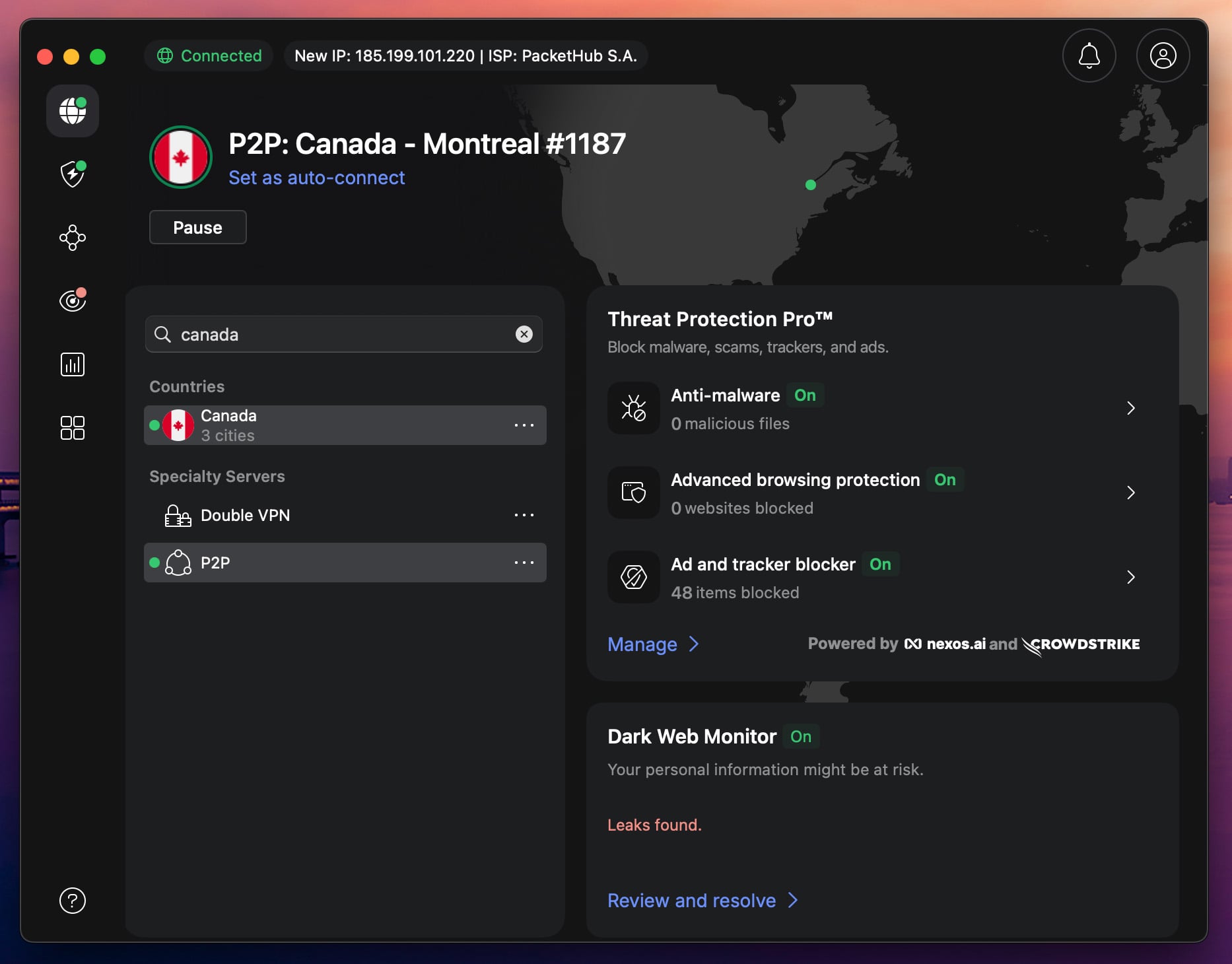Open the user account profile icon
Image resolution: width=1232 pixels, height=964 pixels.
click(1163, 55)
